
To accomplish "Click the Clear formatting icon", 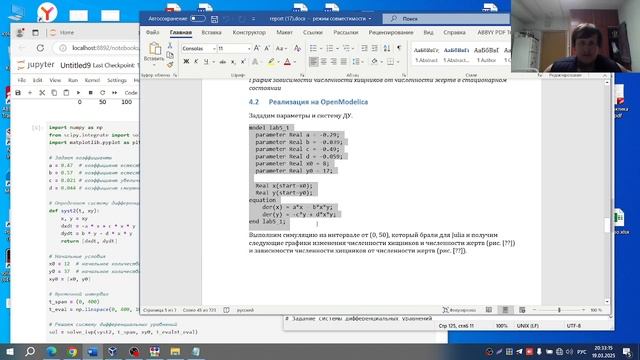I will (x=298, y=48).
